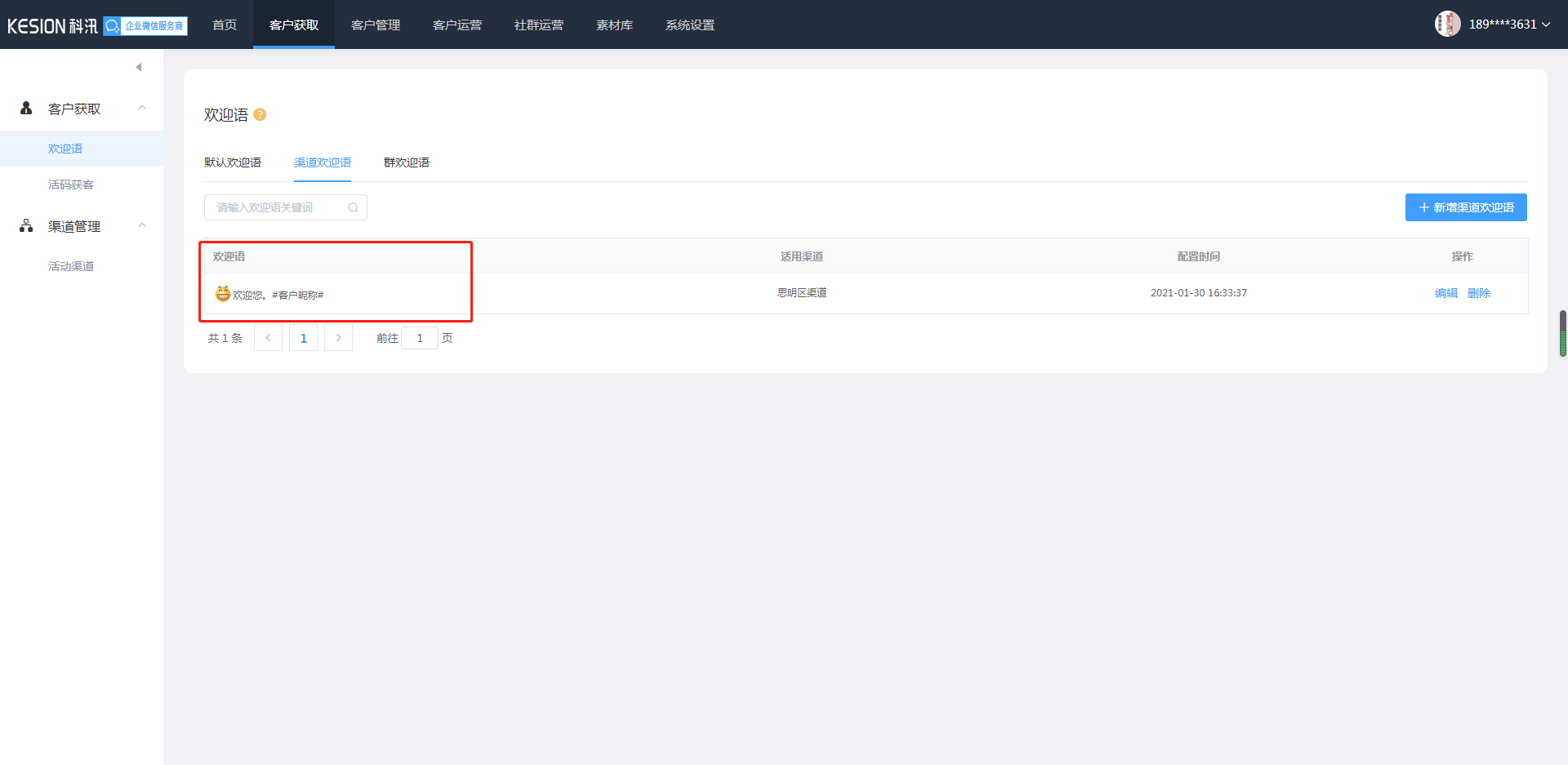Open the account dropdown 189****3631

click(1509, 24)
